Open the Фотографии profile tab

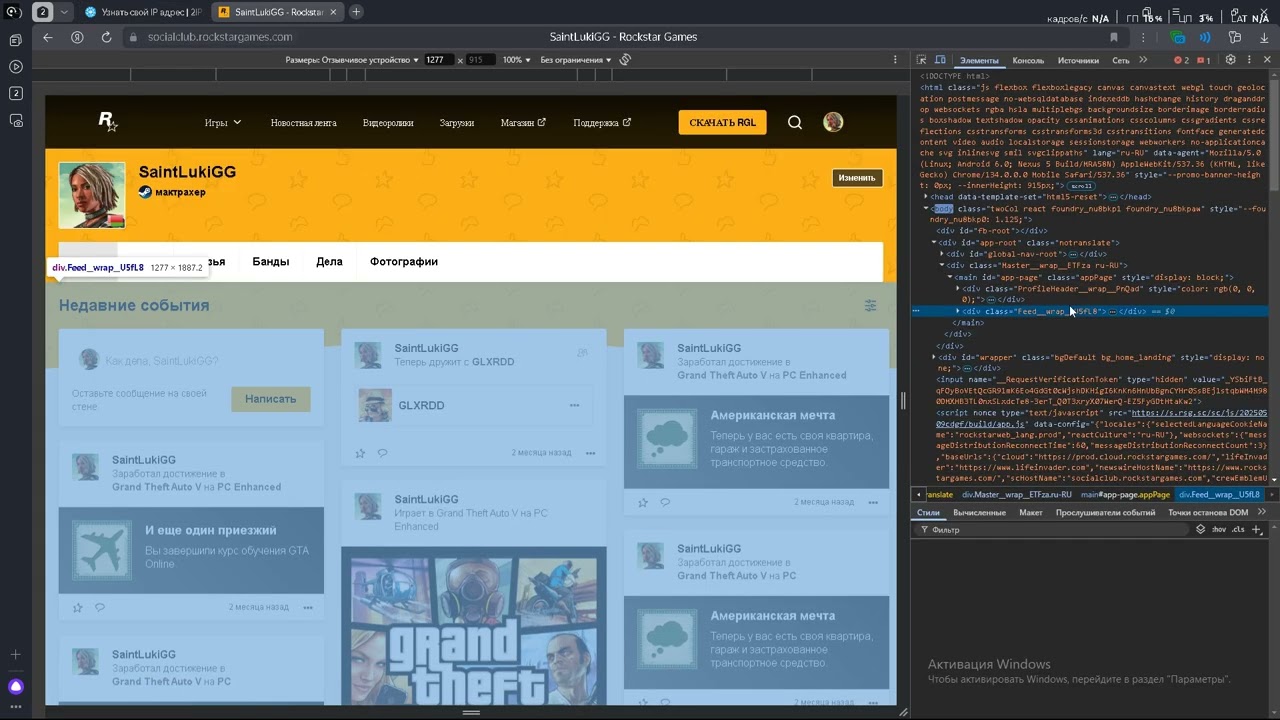[x=404, y=262]
